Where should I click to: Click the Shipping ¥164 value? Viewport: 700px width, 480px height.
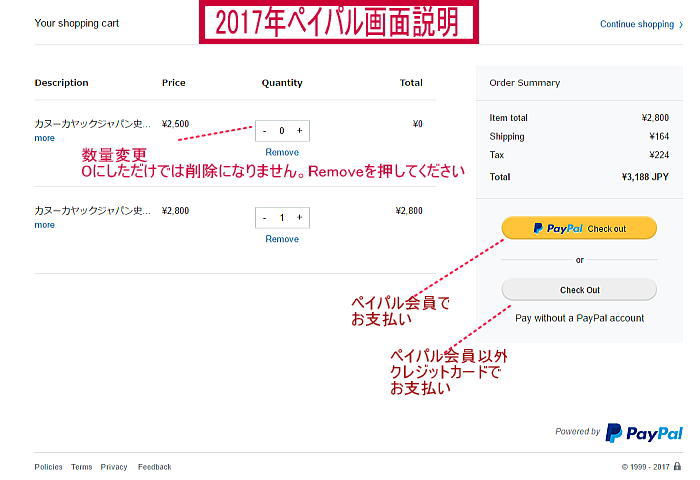pyautogui.click(x=659, y=136)
